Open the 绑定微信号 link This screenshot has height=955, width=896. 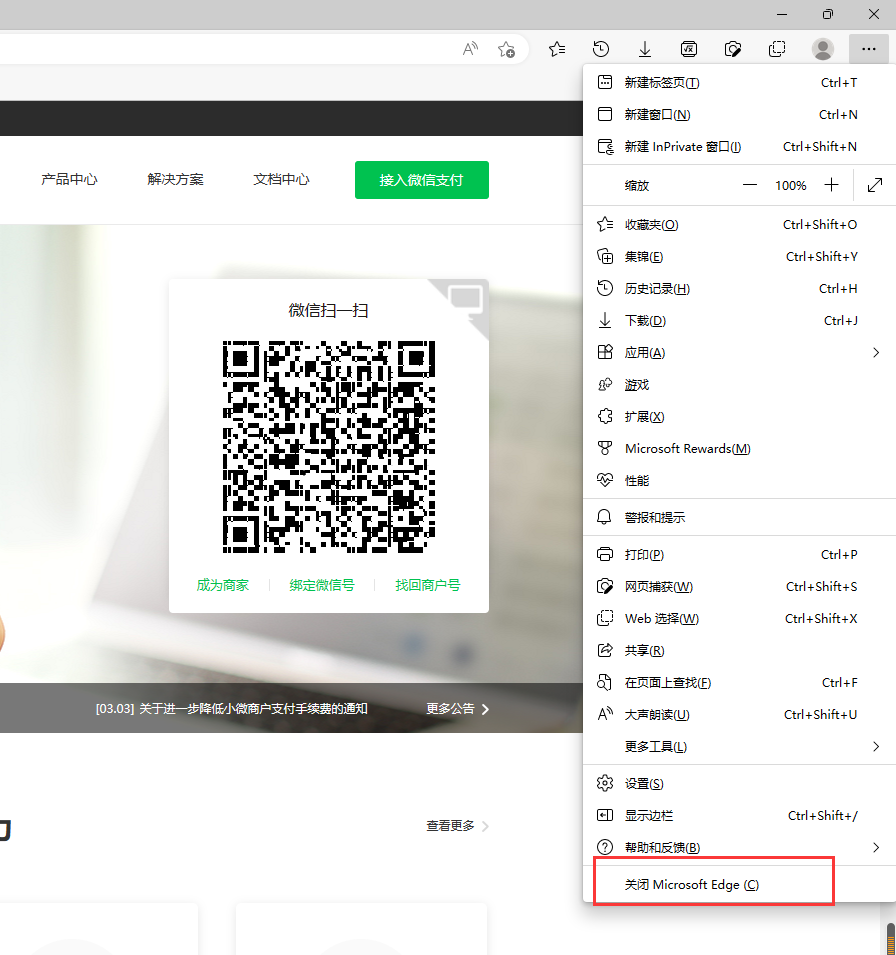pyautogui.click(x=322, y=585)
